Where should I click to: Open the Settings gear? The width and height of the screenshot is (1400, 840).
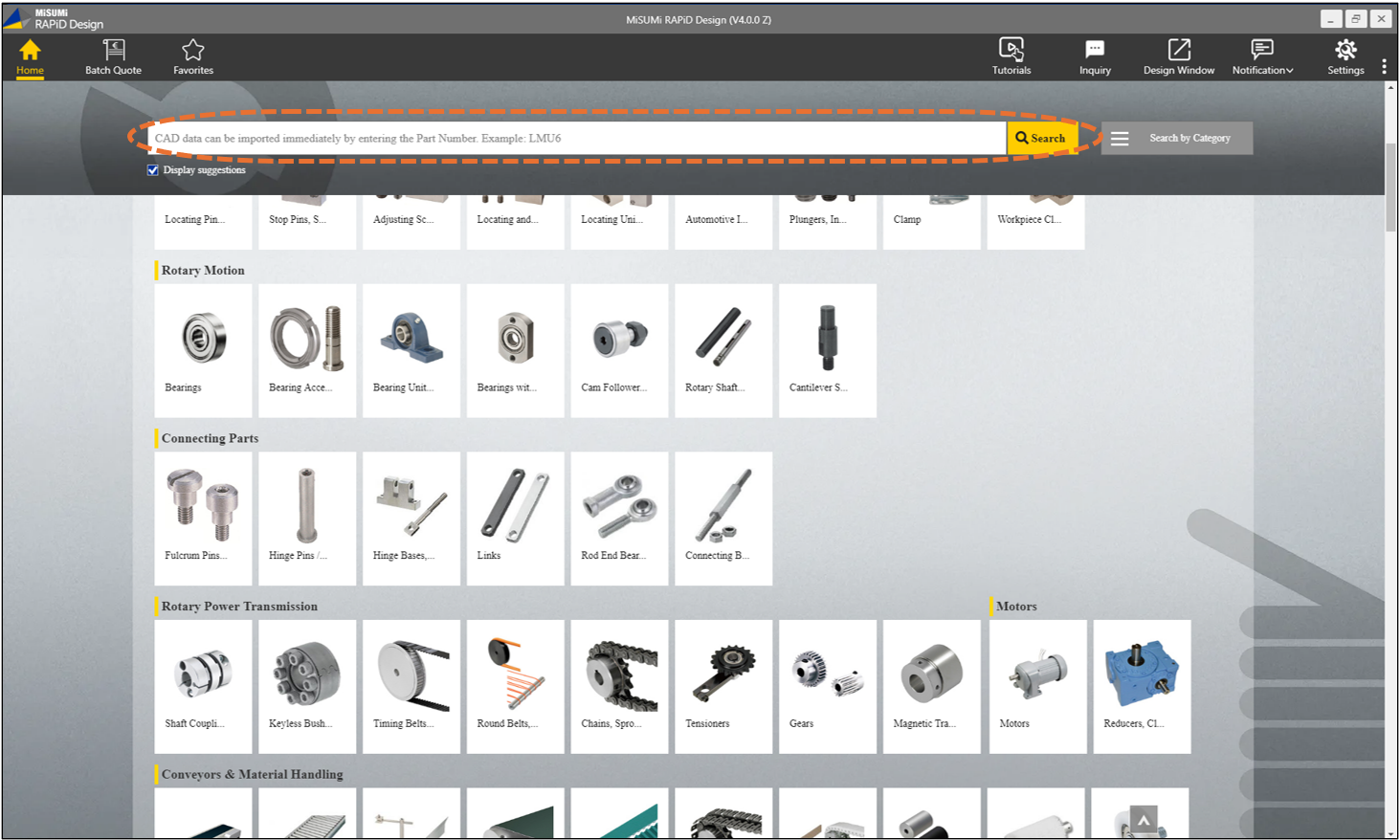click(x=1344, y=56)
